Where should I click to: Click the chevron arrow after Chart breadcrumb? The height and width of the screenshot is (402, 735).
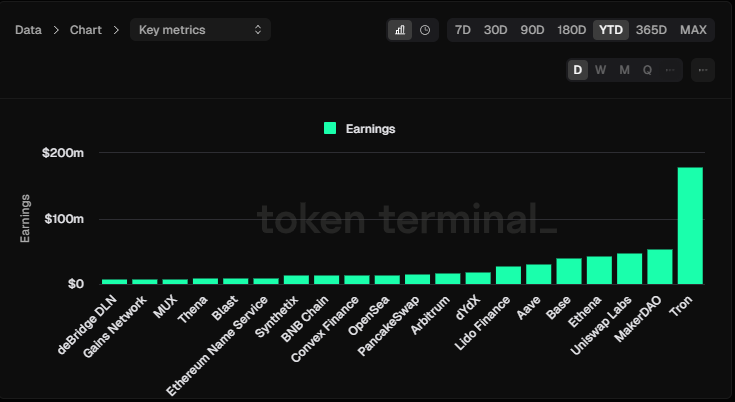pos(116,30)
